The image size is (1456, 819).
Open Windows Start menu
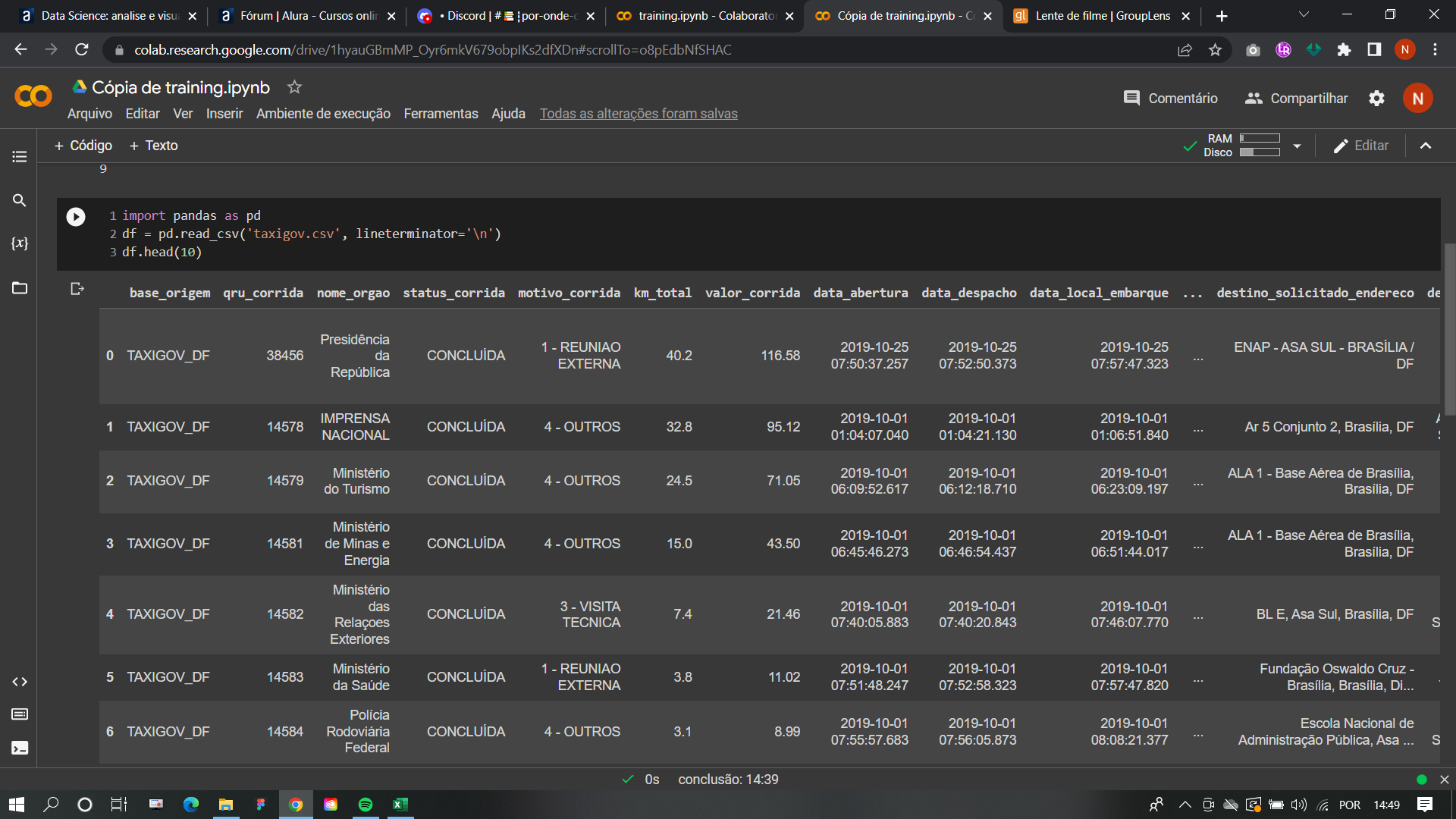[x=17, y=805]
